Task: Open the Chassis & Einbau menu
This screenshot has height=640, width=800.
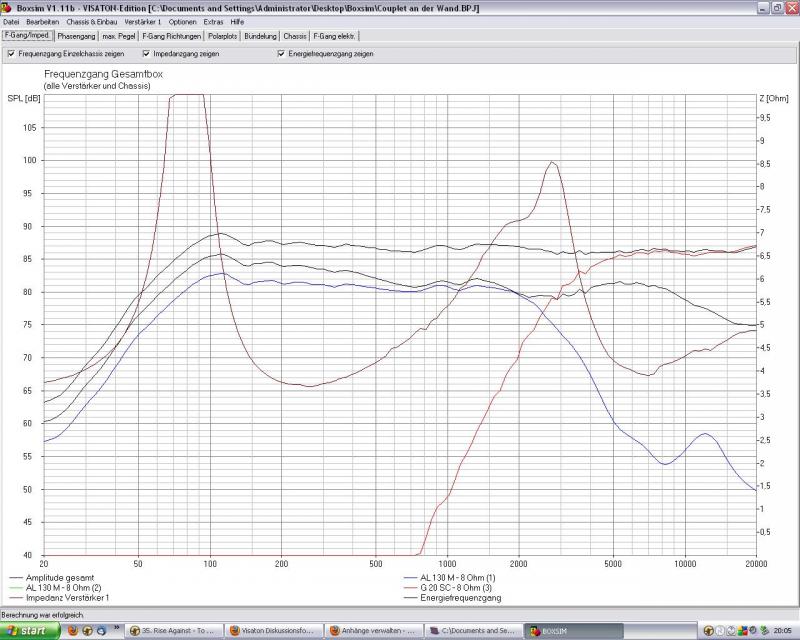Action: [92, 21]
